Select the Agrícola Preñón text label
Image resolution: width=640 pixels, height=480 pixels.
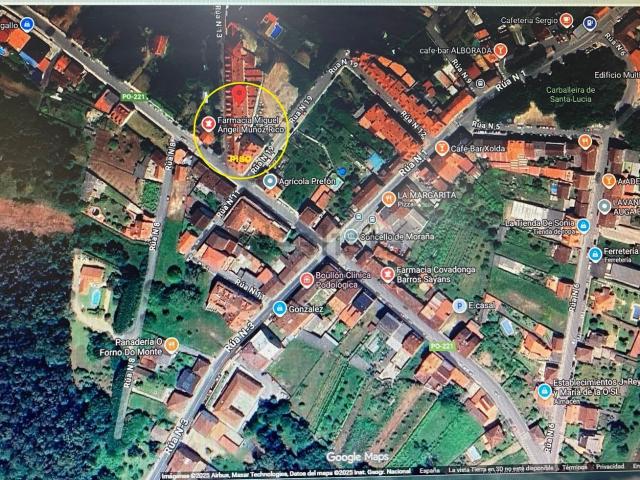point(307,181)
